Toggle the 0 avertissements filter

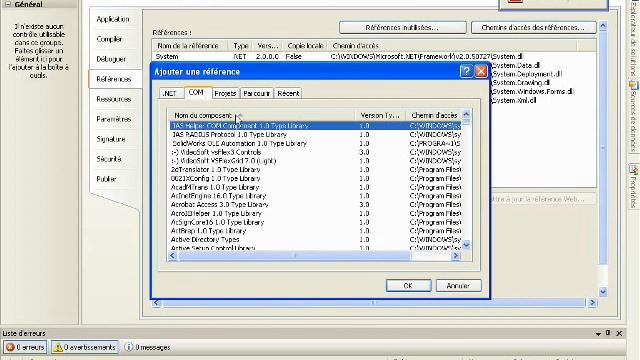85,347
